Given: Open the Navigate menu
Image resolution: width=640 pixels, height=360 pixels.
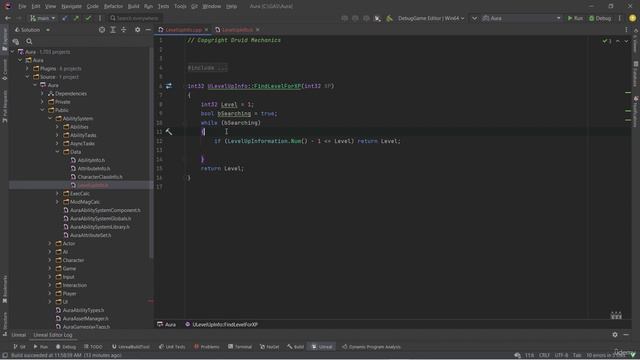Looking at the screenshot, I should [71, 6].
